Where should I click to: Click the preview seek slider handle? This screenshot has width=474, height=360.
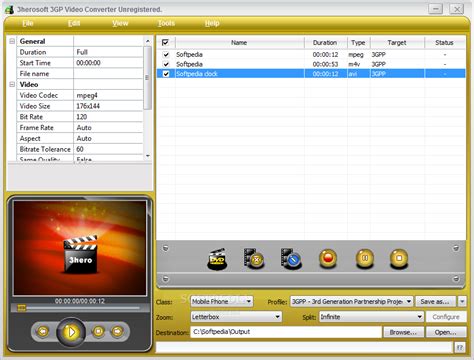22,308
